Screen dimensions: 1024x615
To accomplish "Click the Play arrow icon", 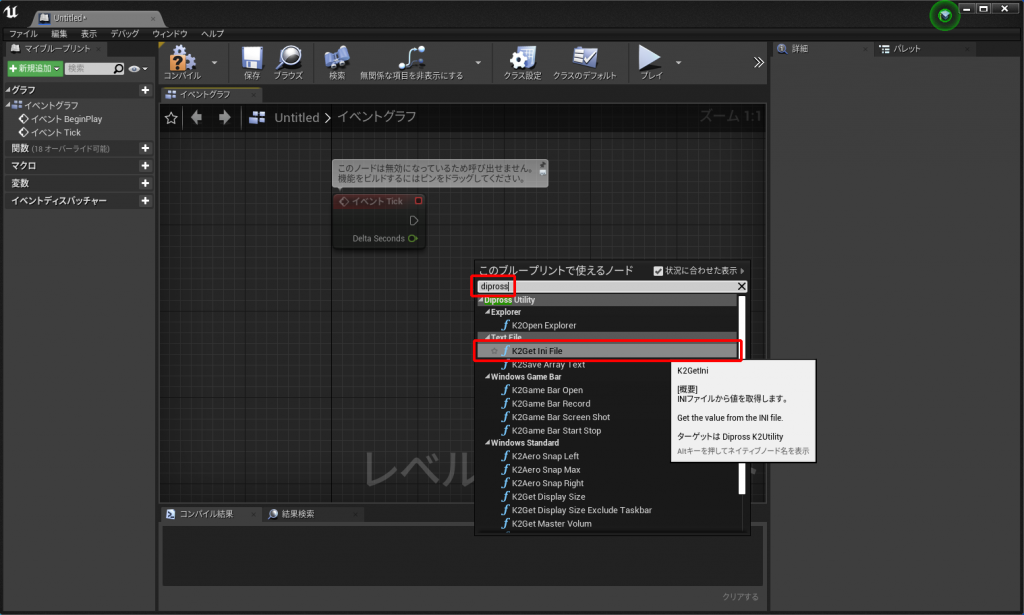I will coord(649,57).
